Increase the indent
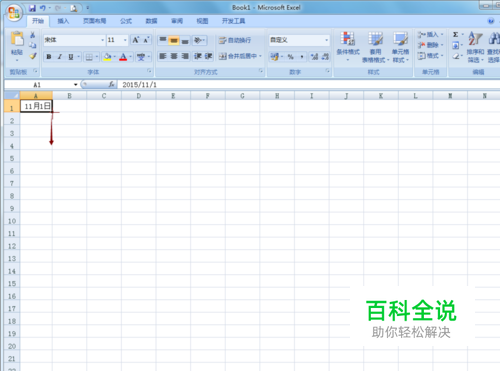 [208, 56]
